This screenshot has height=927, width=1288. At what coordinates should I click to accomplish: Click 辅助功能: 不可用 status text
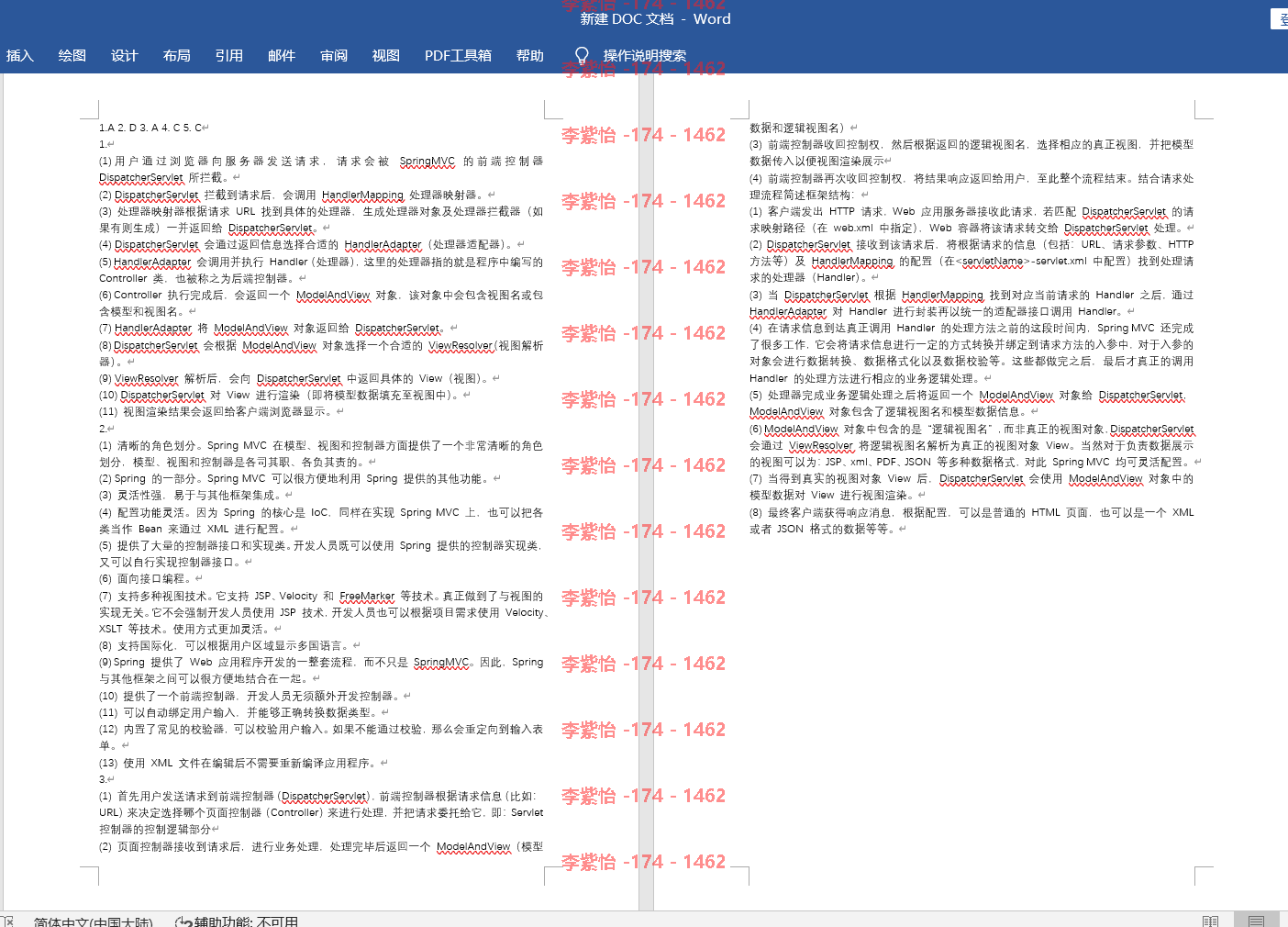coord(247,921)
